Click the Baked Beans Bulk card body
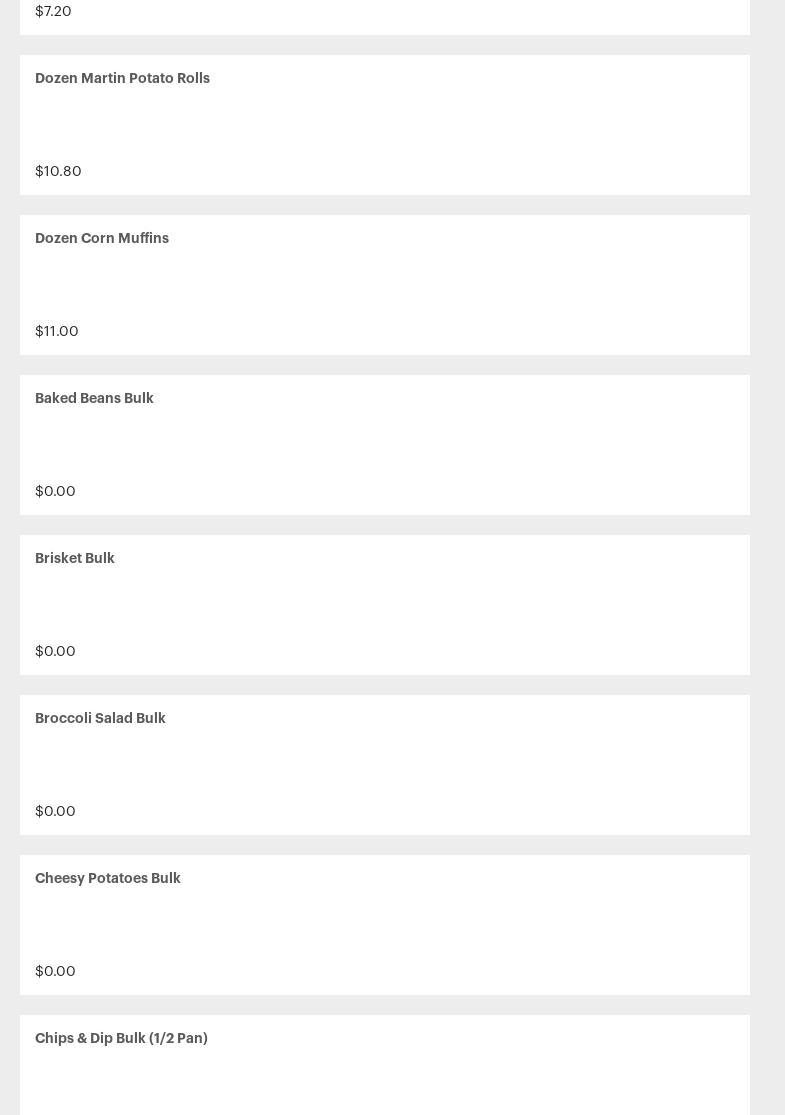This screenshot has width=785, height=1115. [x=385, y=444]
